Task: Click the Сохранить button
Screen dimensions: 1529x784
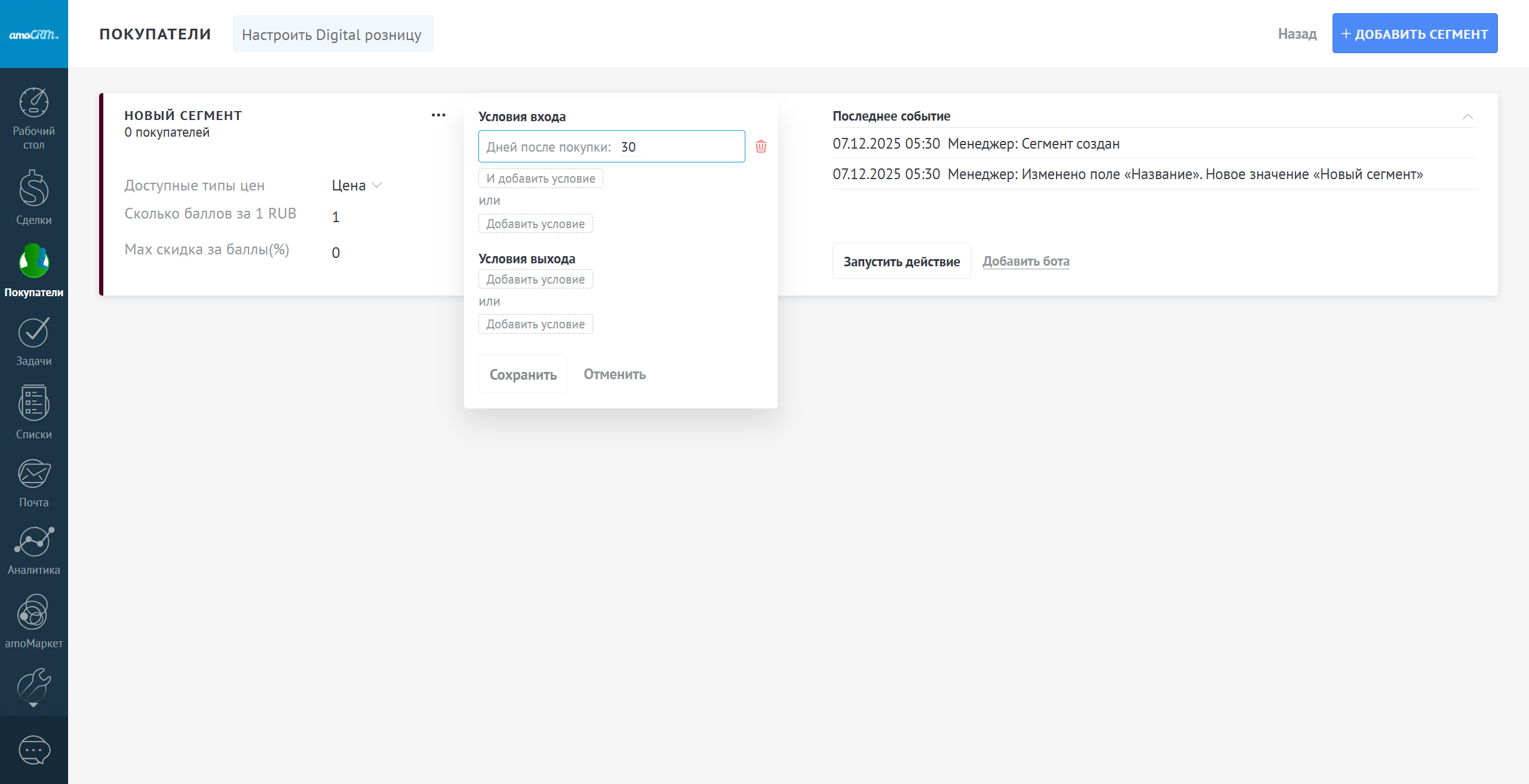Action: 523,374
